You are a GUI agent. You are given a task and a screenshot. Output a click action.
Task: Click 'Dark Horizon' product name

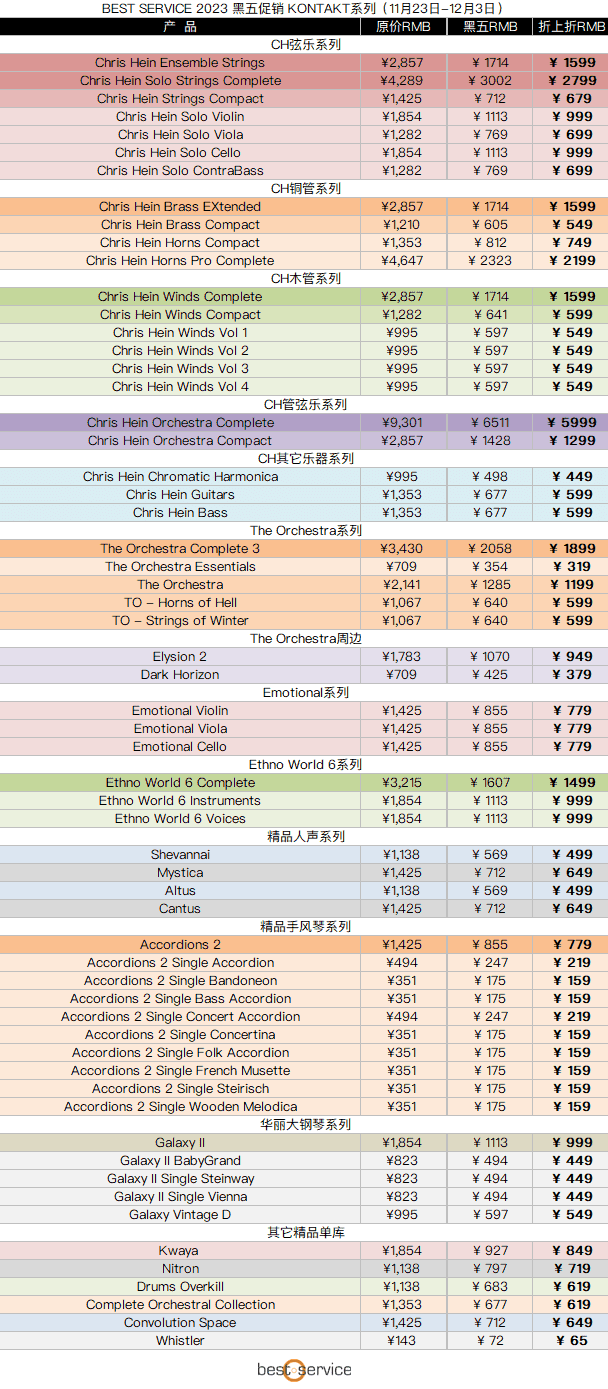coord(180,675)
